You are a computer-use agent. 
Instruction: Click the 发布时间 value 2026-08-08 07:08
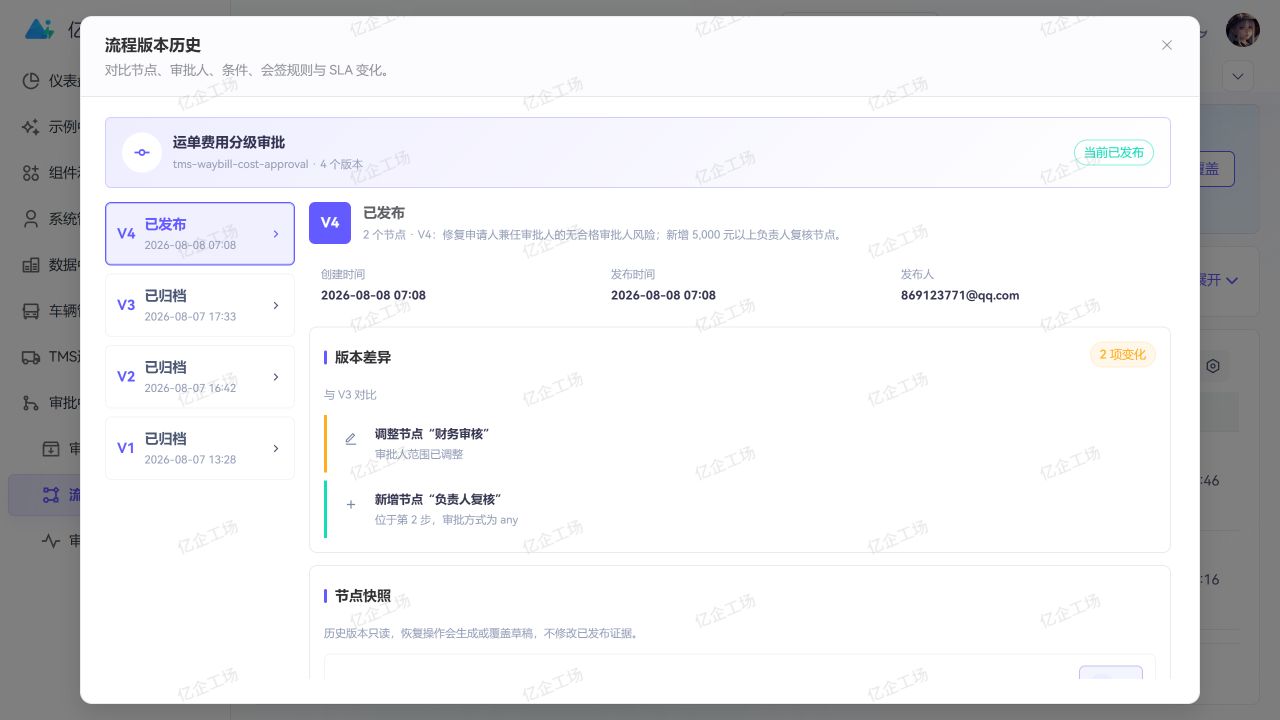point(663,295)
